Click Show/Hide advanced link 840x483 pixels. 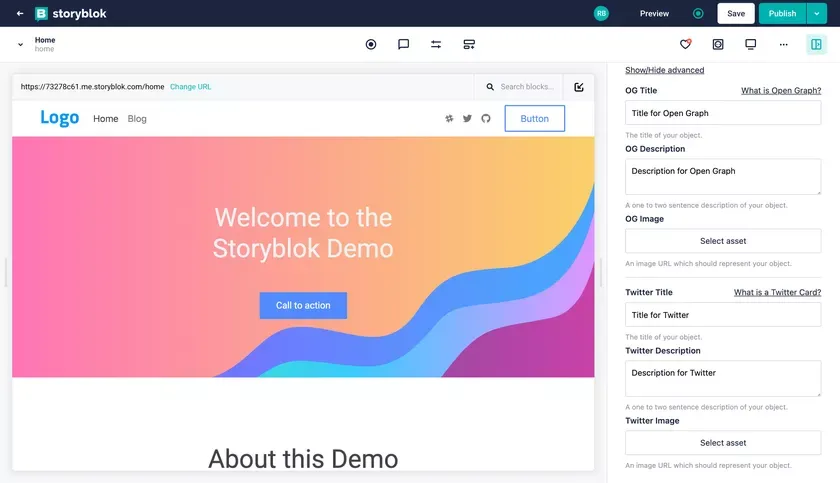(x=664, y=70)
